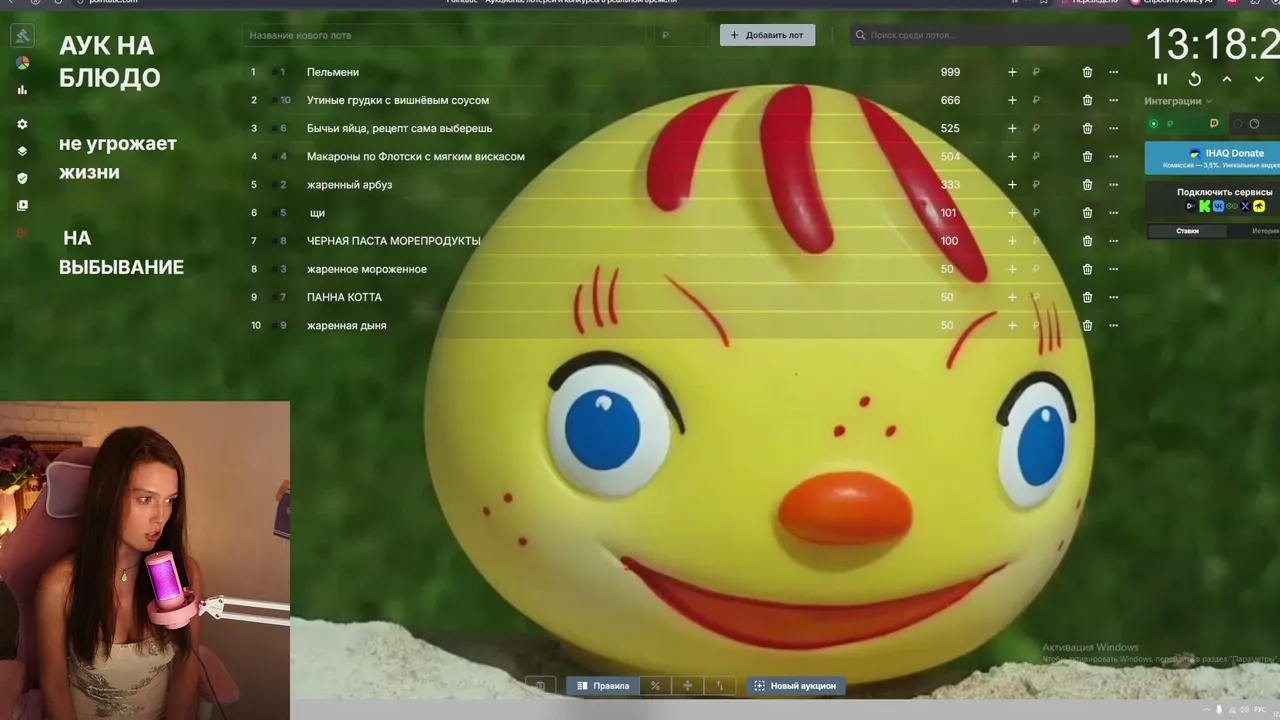Select the Пельмени lot name
Screen dimensions: 1280x720
pos(333,72)
